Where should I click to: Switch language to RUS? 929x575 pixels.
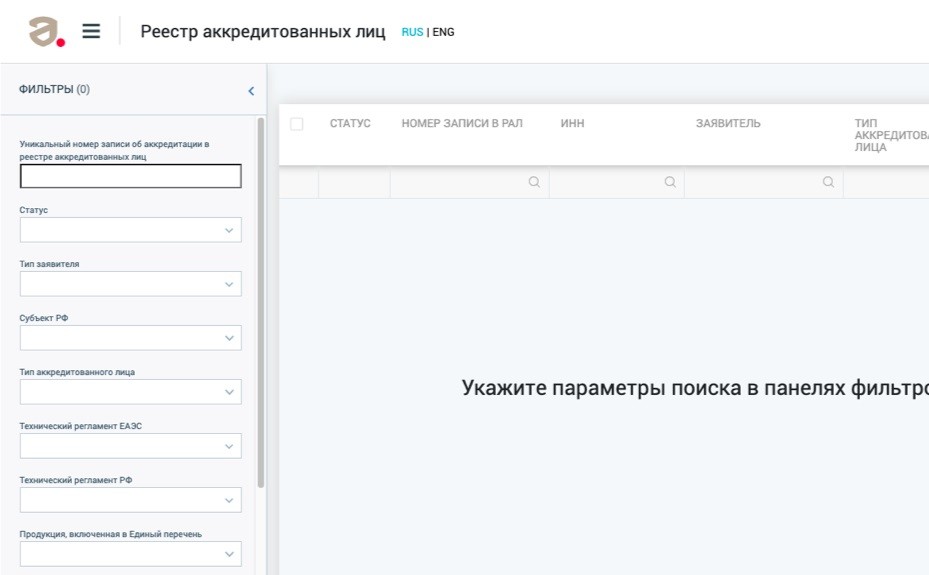(412, 32)
